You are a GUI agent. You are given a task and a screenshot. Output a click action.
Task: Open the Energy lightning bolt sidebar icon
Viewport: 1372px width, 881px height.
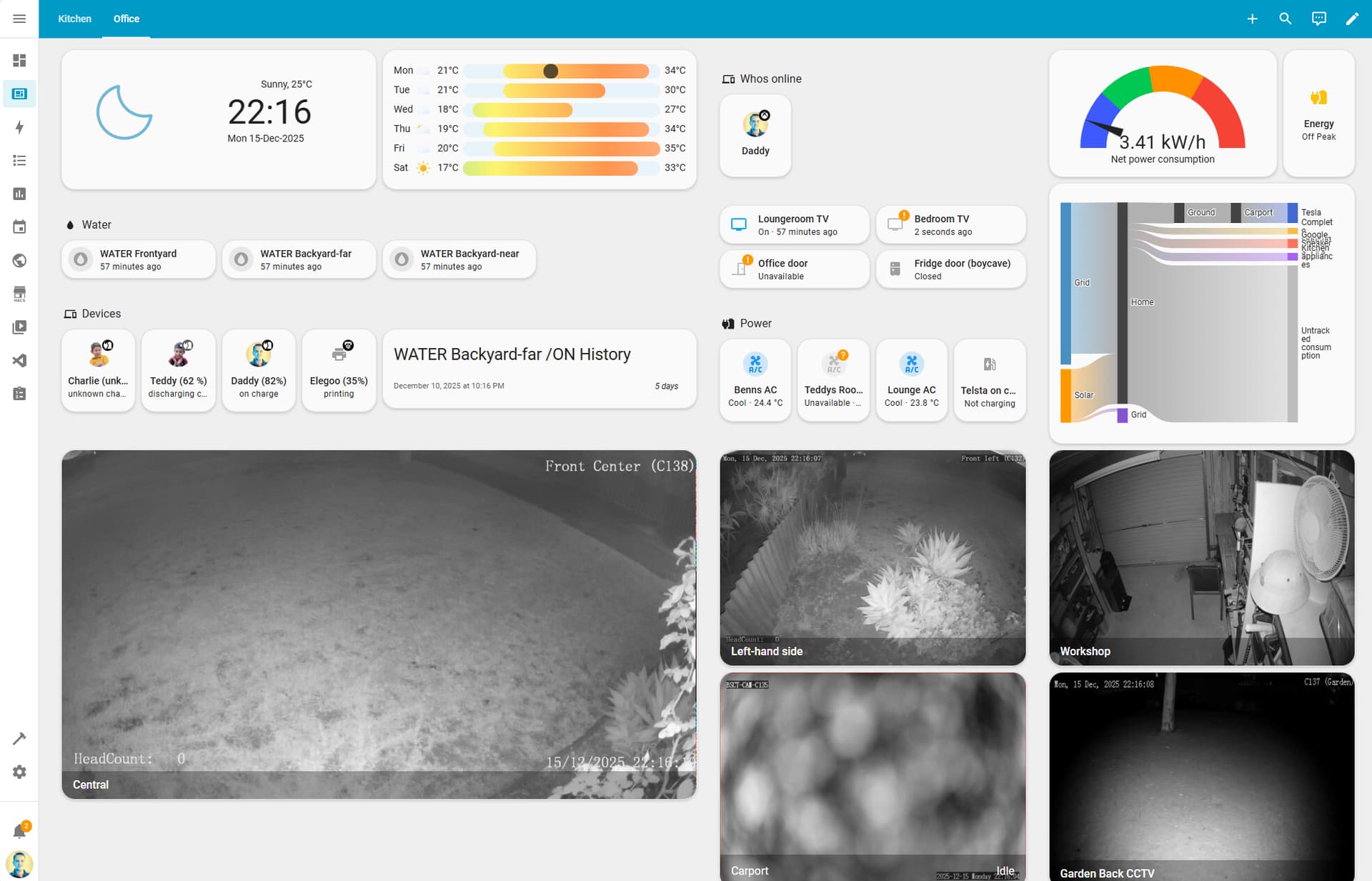pyautogui.click(x=19, y=127)
